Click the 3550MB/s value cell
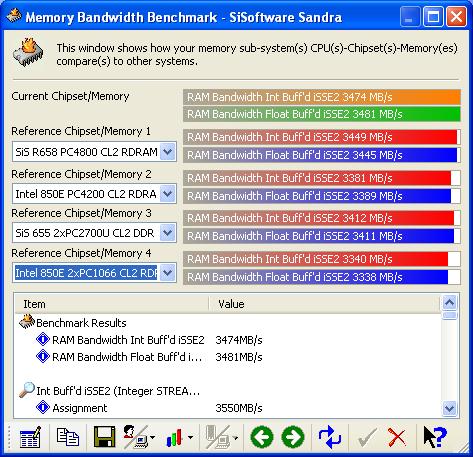The image size is (473, 457). coord(239,408)
